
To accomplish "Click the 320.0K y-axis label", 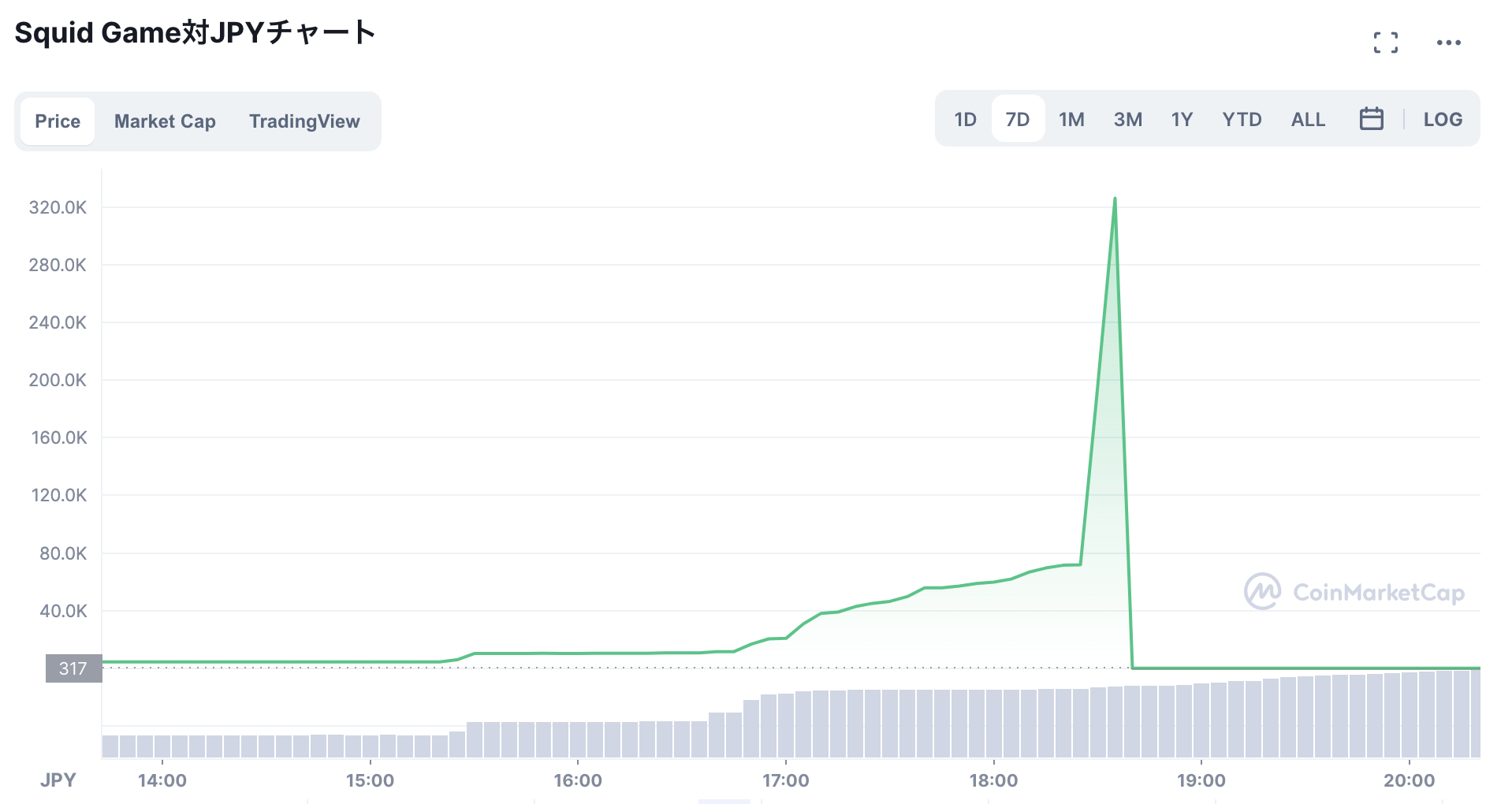I will pos(58,207).
